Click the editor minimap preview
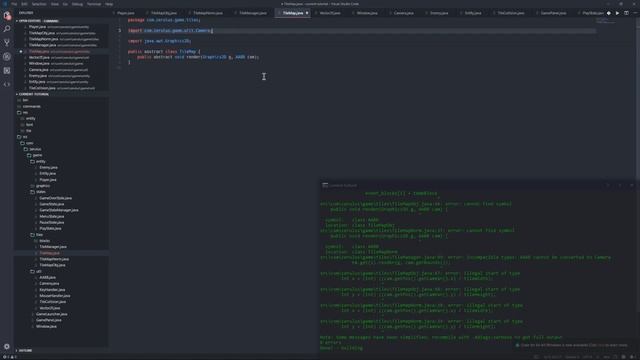Screen dimensions: 640x360 pos(605,20)
